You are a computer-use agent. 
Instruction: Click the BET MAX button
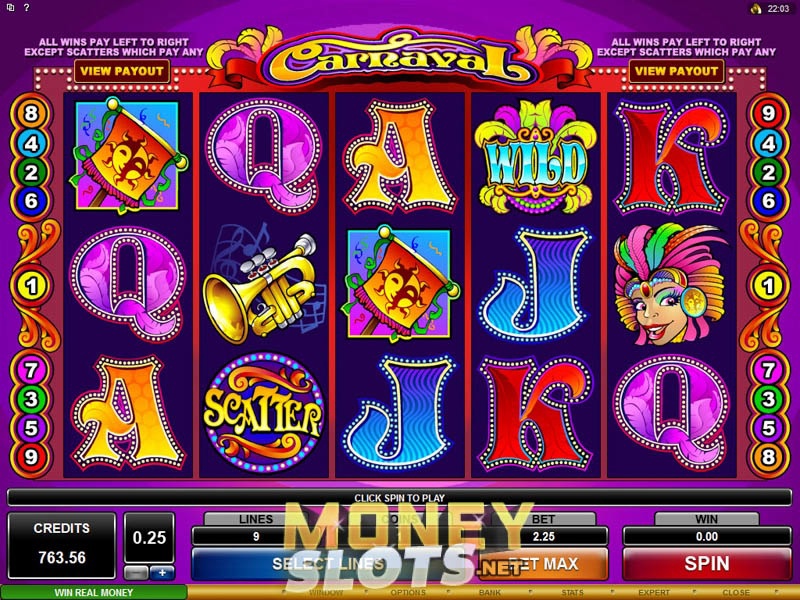(x=543, y=563)
